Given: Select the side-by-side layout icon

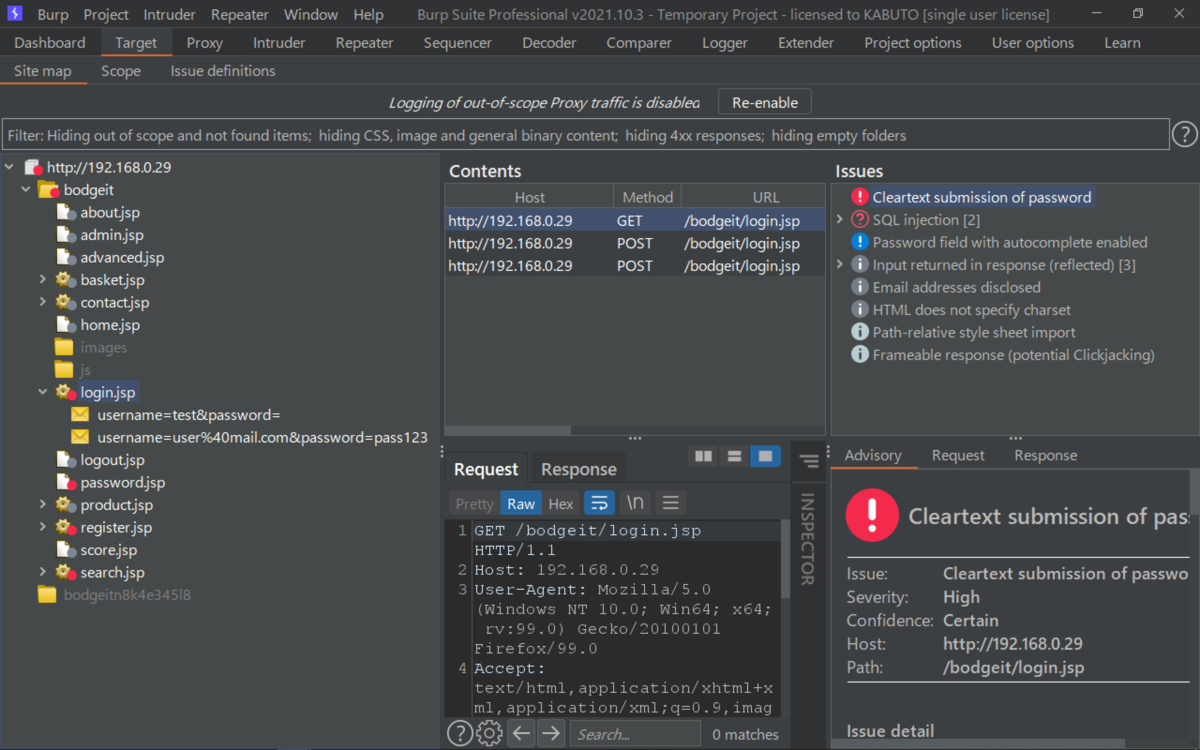Looking at the screenshot, I should coord(704,456).
